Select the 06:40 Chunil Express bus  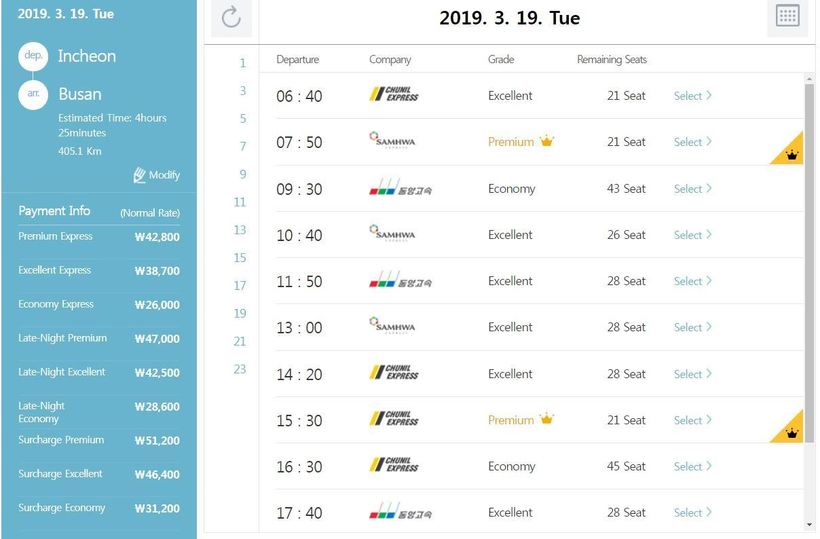[x=692, y=96]
